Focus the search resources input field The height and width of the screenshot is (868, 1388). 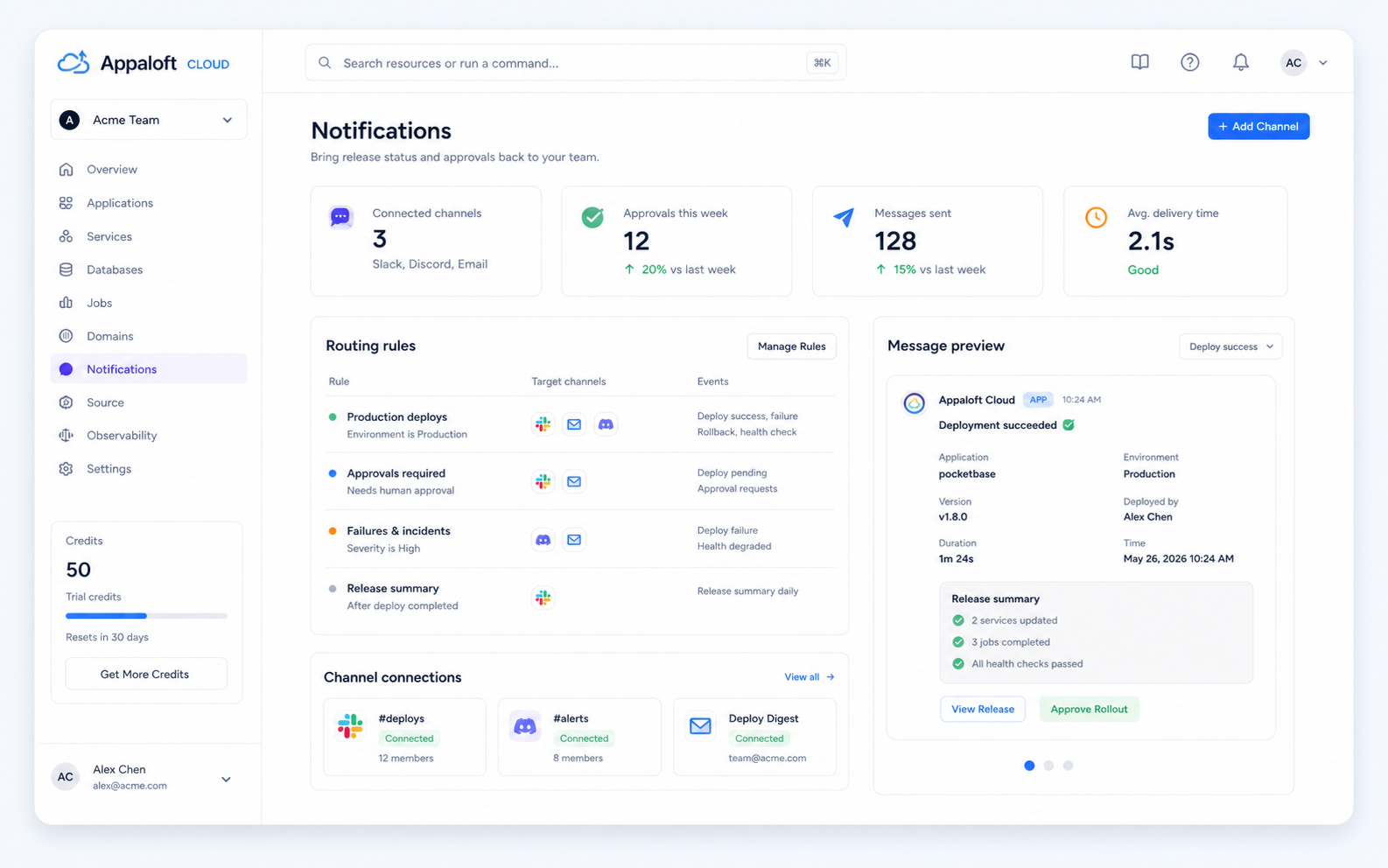[x=576, y=63]
